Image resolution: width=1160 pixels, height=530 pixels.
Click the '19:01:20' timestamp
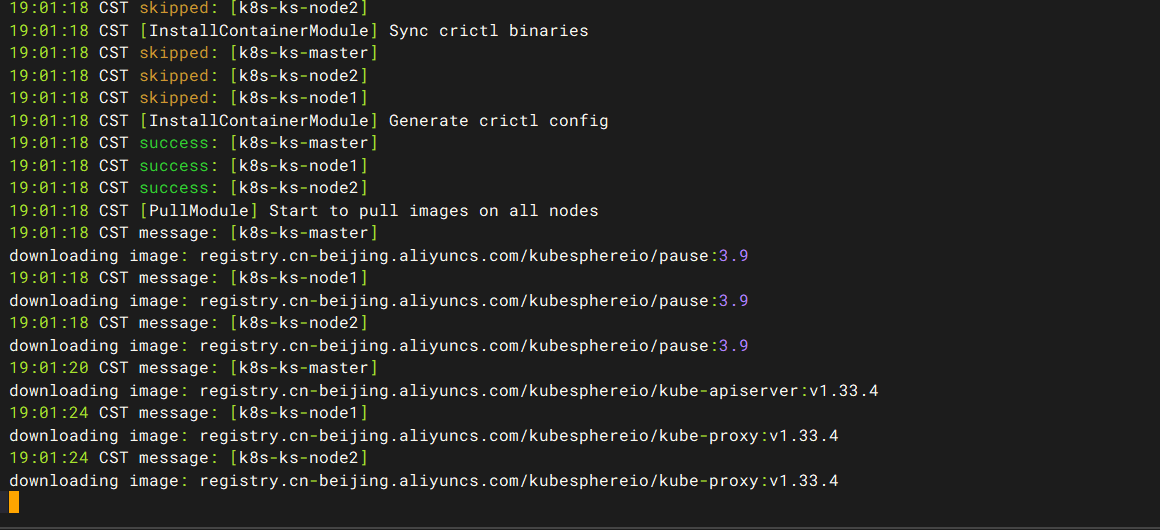pos(49,368)
